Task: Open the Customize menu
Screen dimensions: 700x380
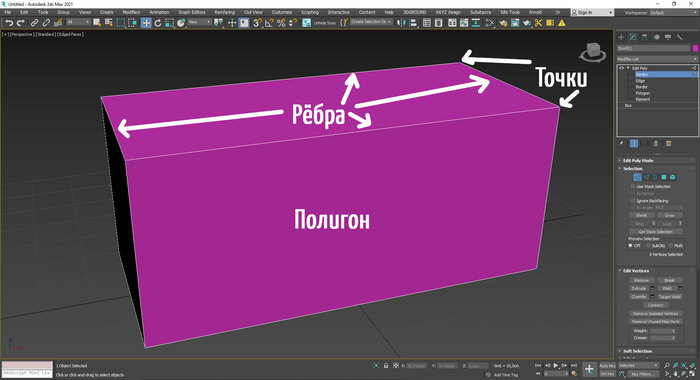Action: pos(282,12)
